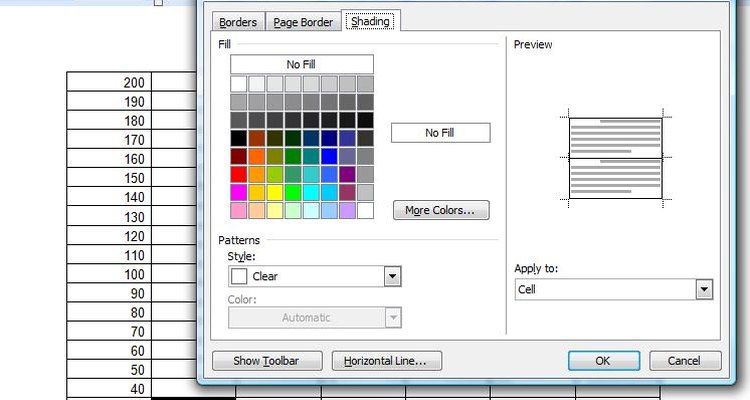Pick the bright red fill swatch
The image size is (750, 400).
[x=239, y=174]
